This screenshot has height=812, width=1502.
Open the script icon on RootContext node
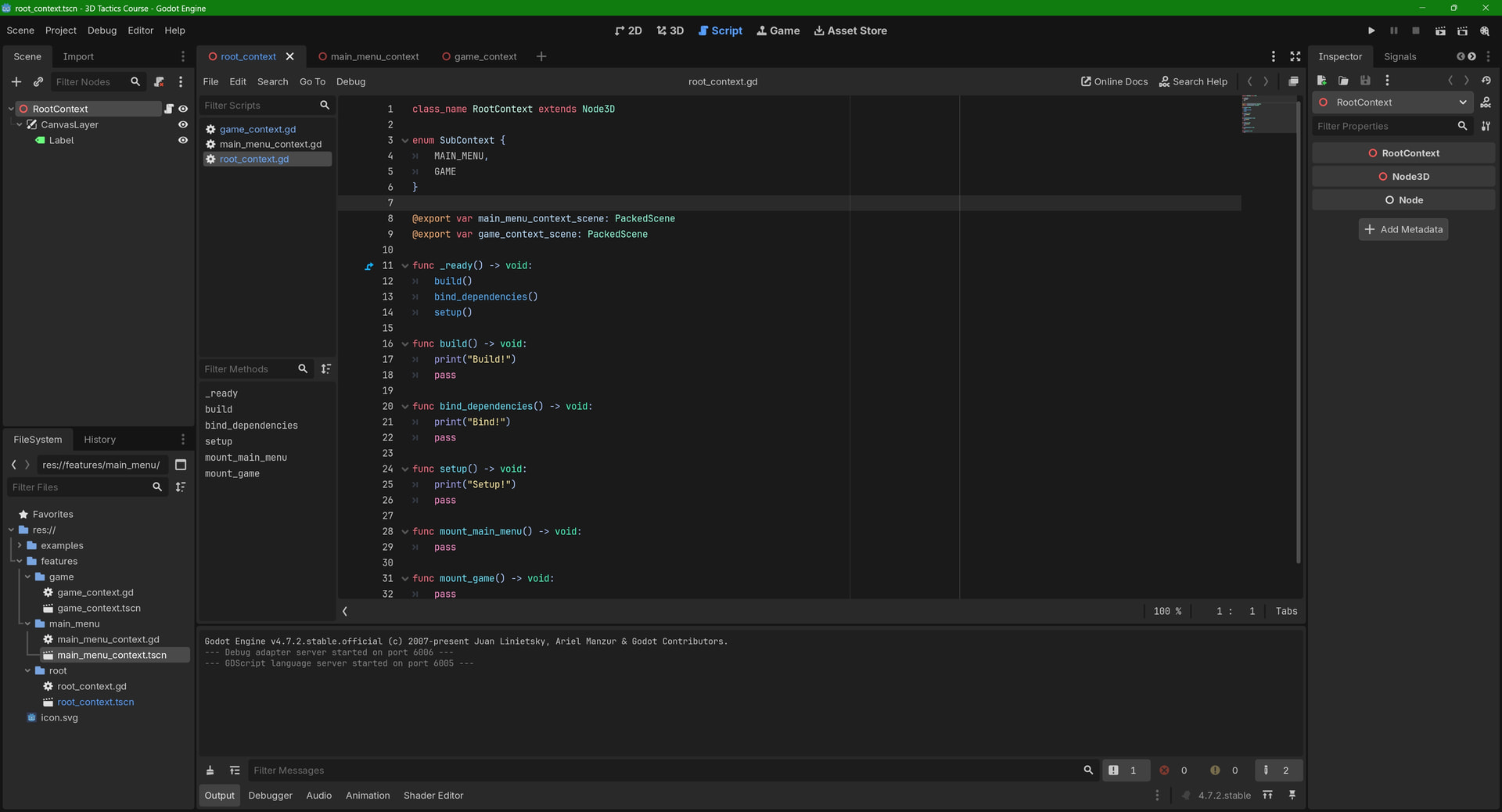coord(168,109)
